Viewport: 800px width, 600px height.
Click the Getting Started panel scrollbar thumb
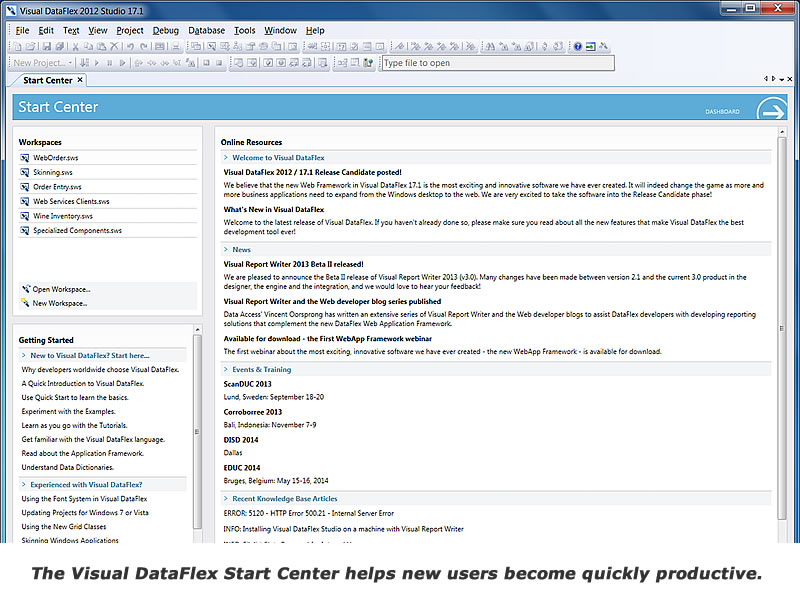tap(197, 432)
